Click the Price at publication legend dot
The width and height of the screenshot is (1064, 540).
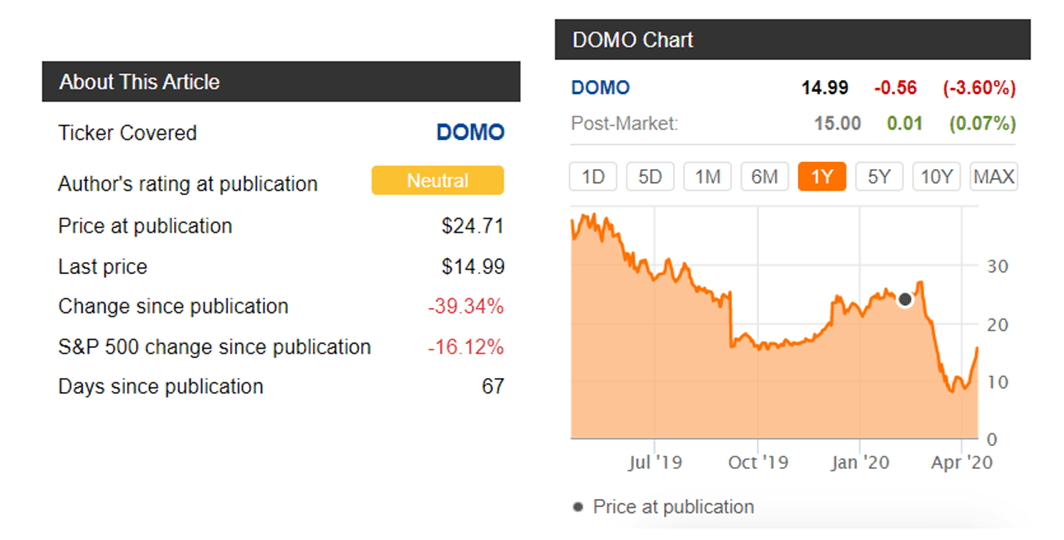point(578,507)
